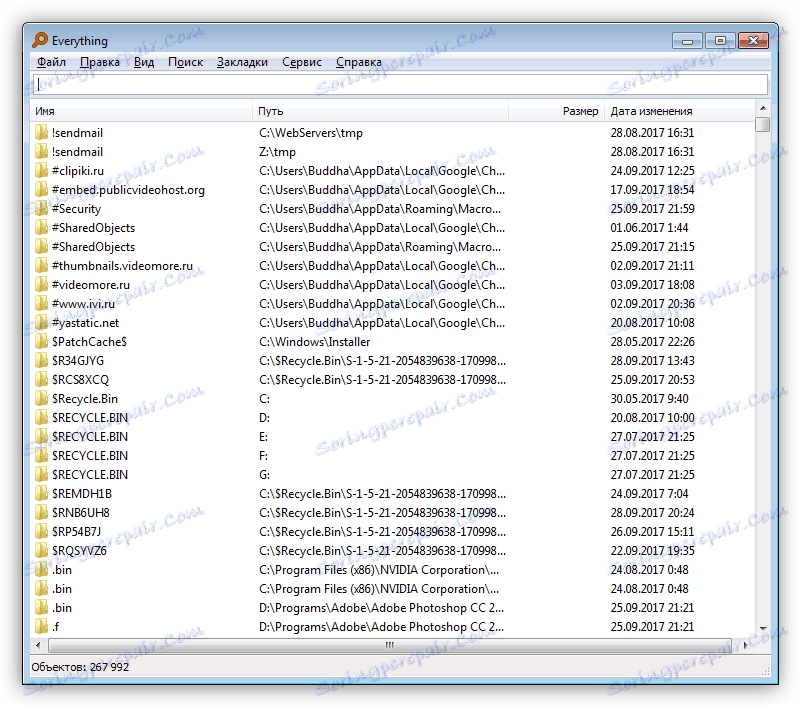Click folder icon of #Security
The height and width of the screenshot is (707, 801).
click(41, 209)
